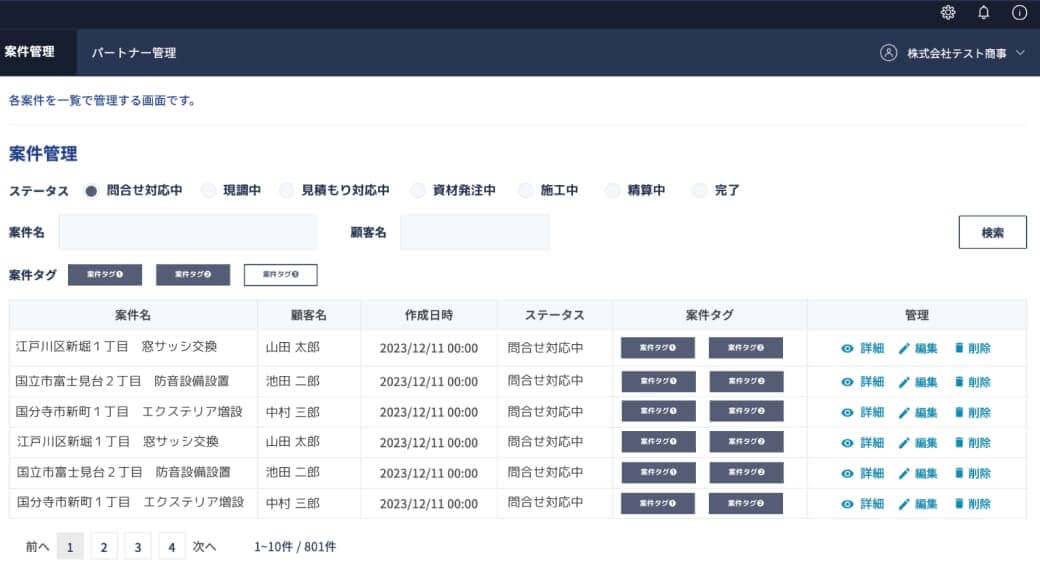Click the trash delete icon in the last row

[959, 504]
